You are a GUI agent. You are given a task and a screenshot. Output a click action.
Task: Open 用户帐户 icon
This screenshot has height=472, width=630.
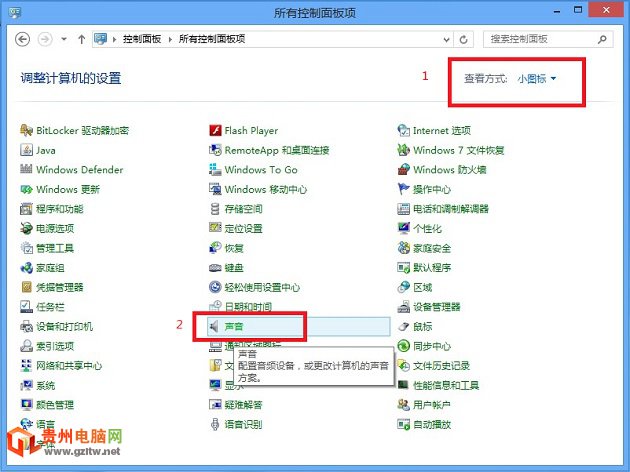click(403, 405)
